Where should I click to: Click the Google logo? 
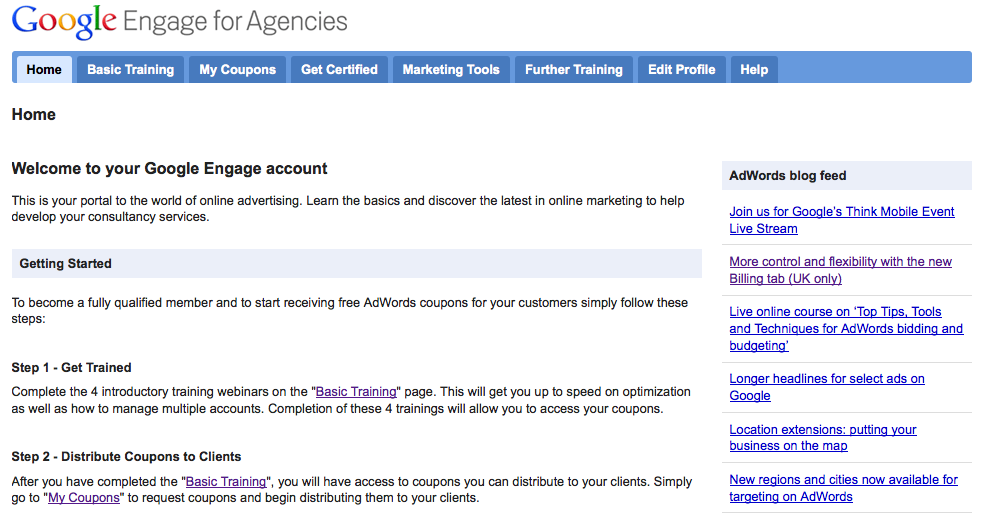click(x=62, y=22)
